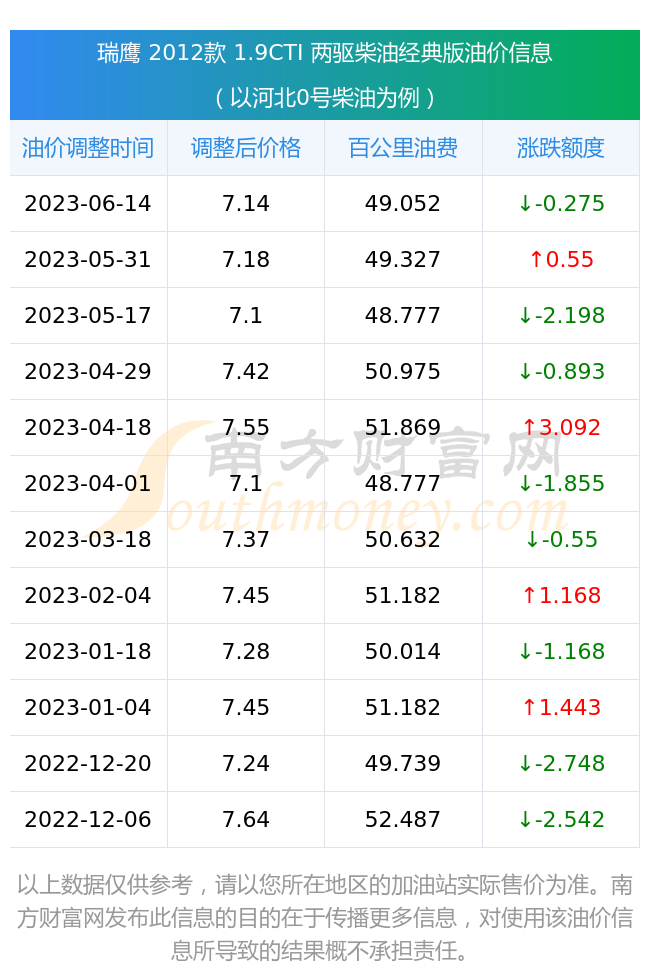Image resolution: width=650 pixels, height=977 pixels.
Task: Click the 调整后价格 column header
Action: point(246,148)
